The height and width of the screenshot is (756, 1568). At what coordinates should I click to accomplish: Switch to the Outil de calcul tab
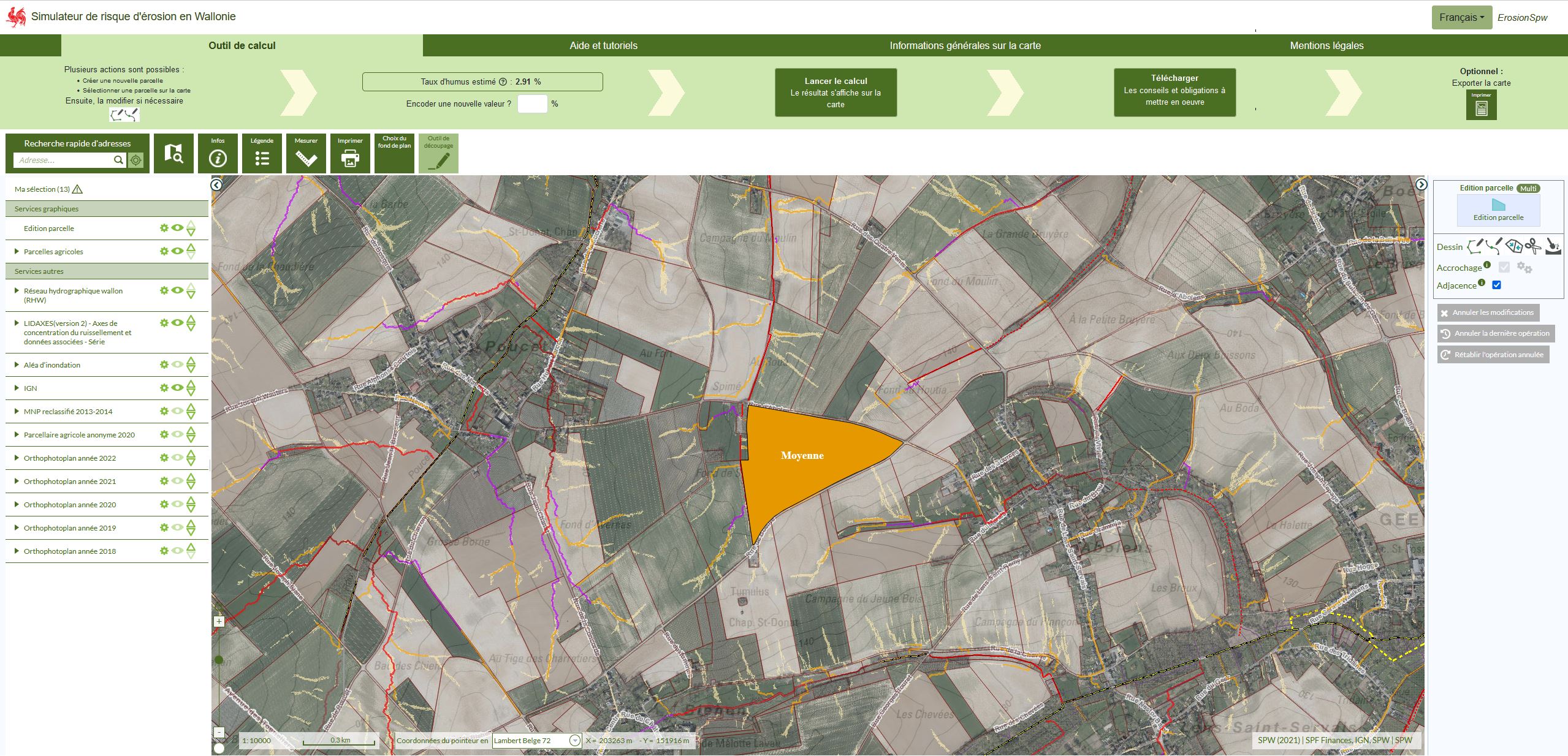242,45
